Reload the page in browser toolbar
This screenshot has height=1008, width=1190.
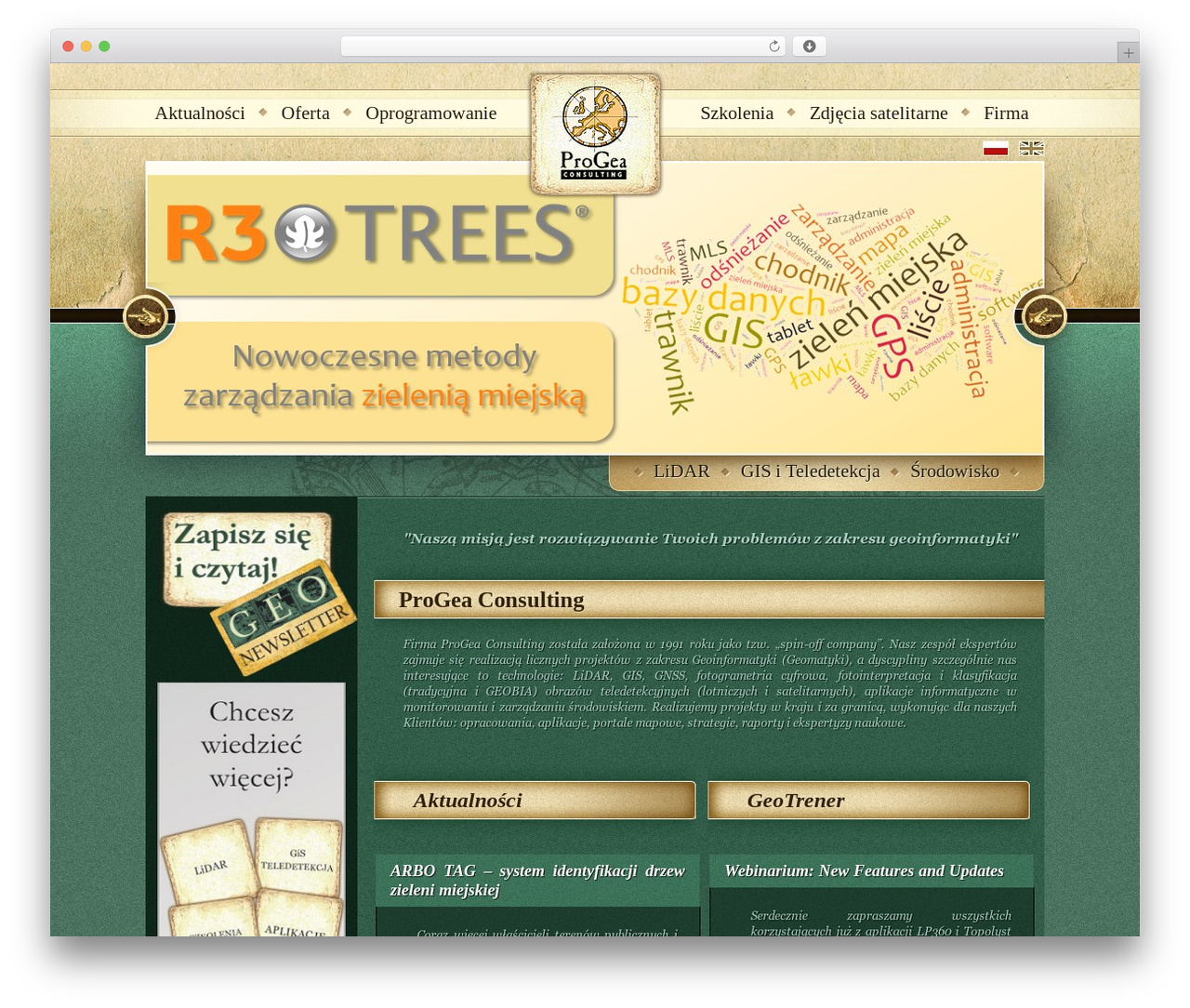[773, 46]
